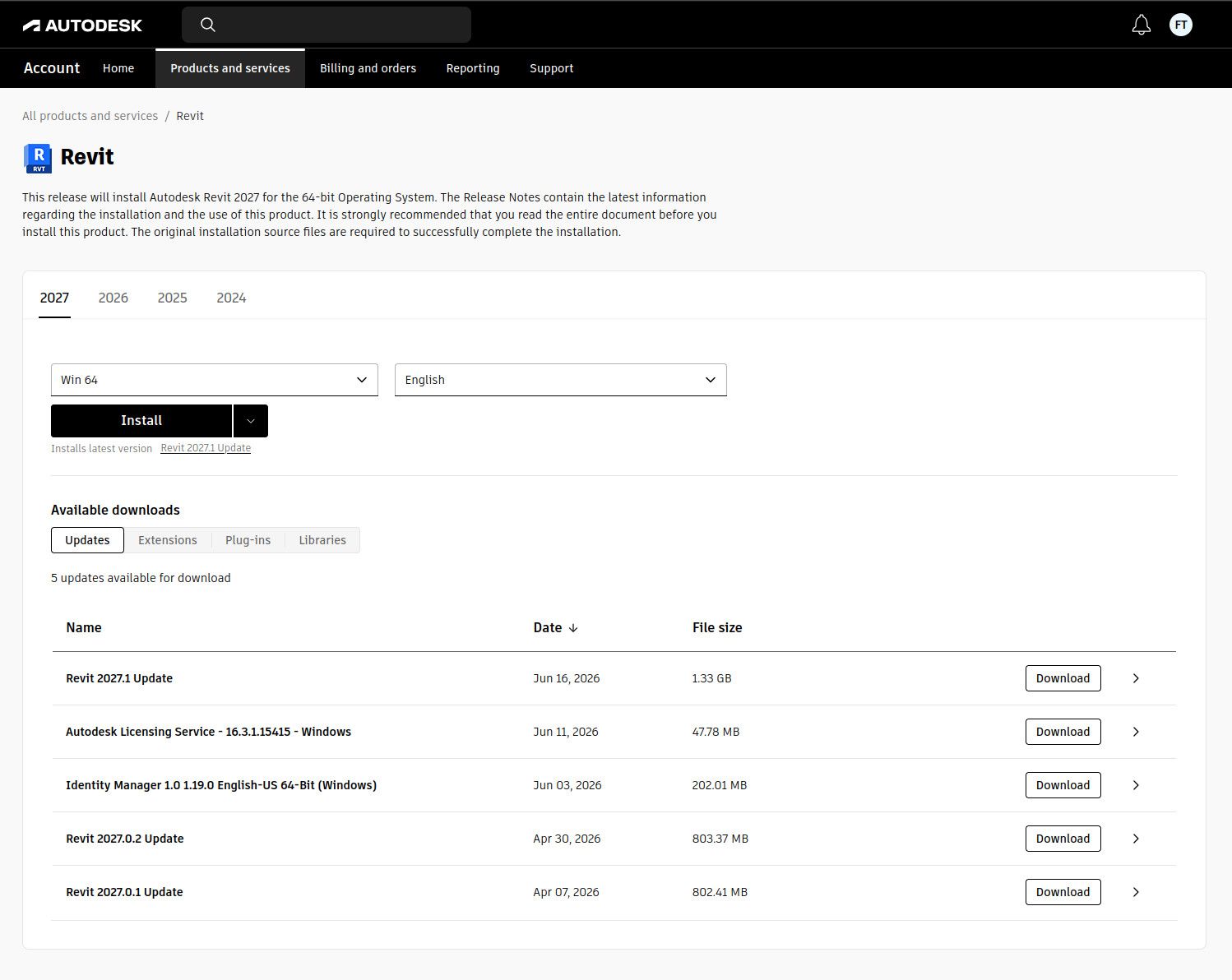1232x980 pixels.
Task: Click the Revit 2027.1 Update row name
Action: pyautogui.click(x=119, y=678)
